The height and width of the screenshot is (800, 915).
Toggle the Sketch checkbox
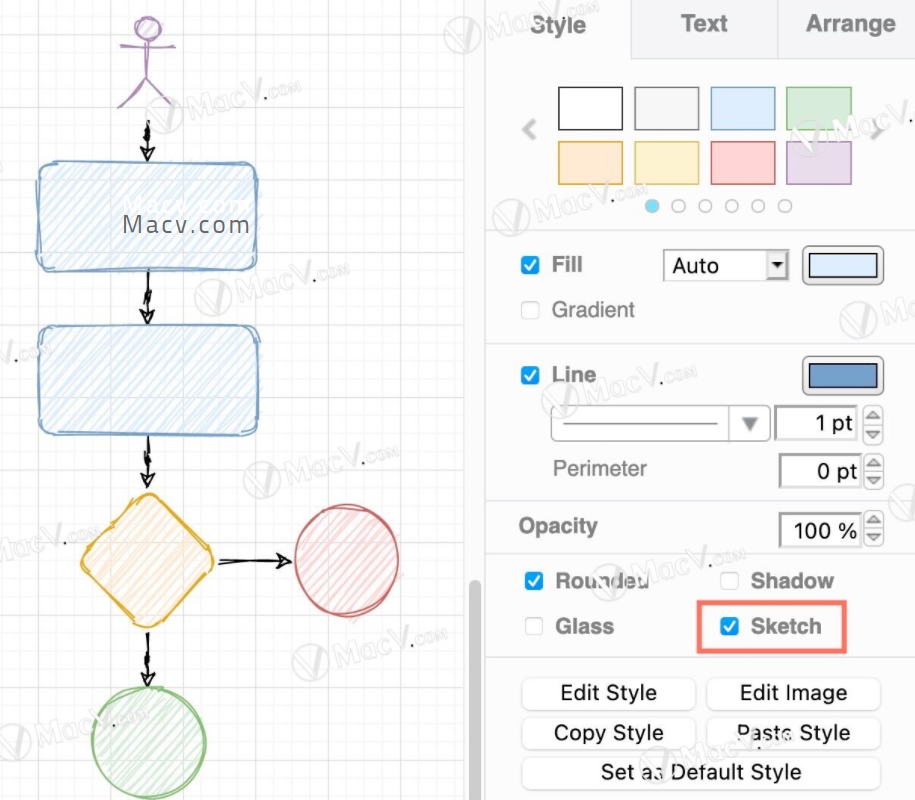coord(729,626)
